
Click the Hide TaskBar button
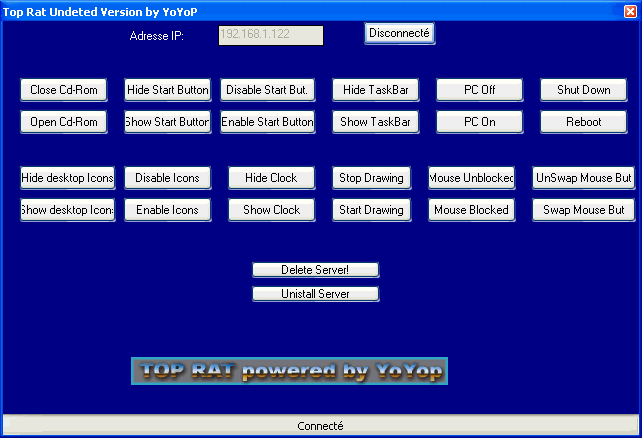coord(375,90)
